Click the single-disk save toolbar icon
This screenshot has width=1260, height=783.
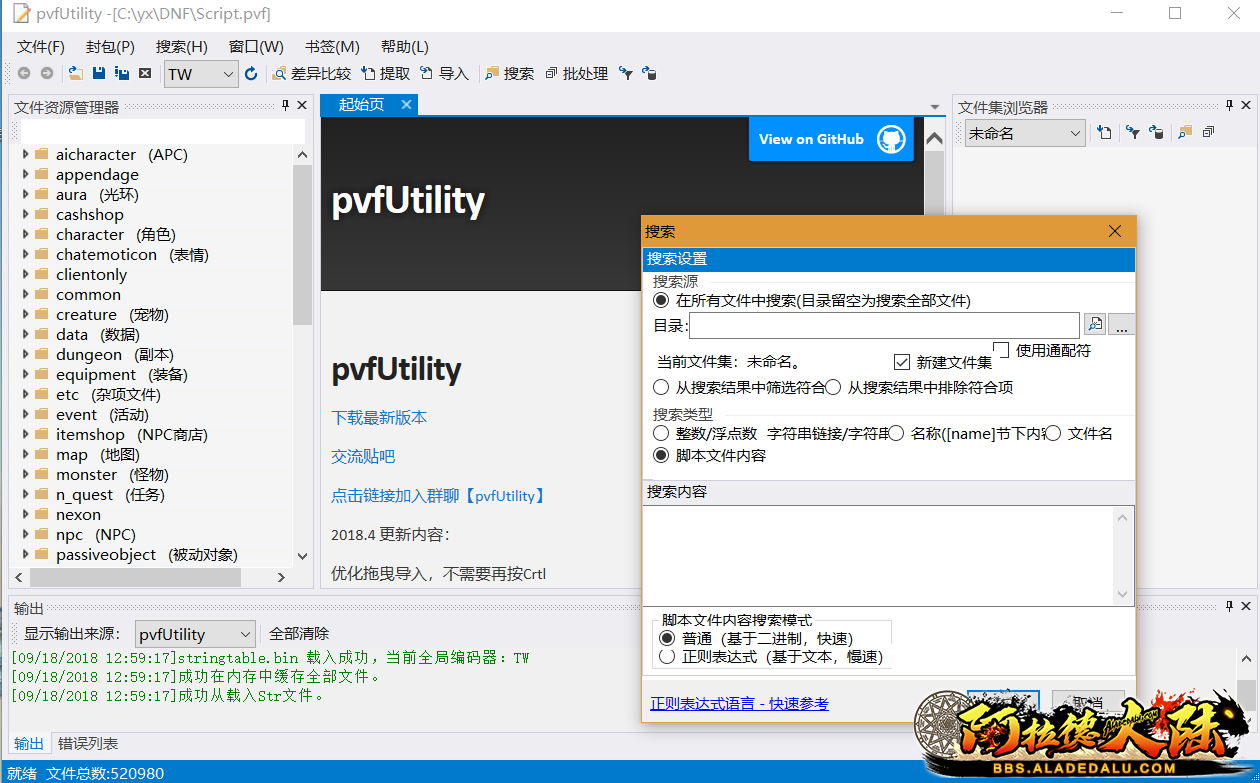coord(99,74)
